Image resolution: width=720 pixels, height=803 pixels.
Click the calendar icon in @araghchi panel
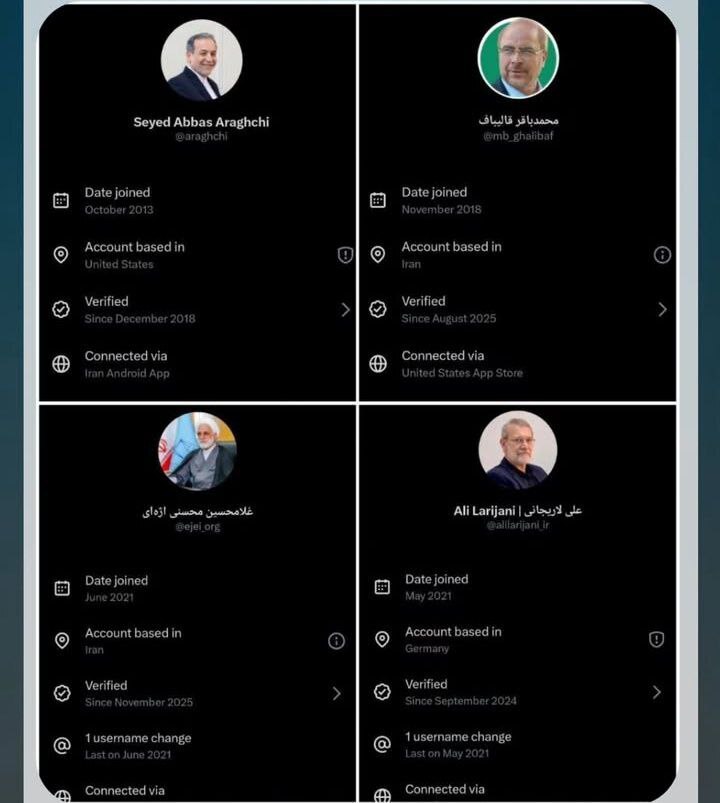61,200
